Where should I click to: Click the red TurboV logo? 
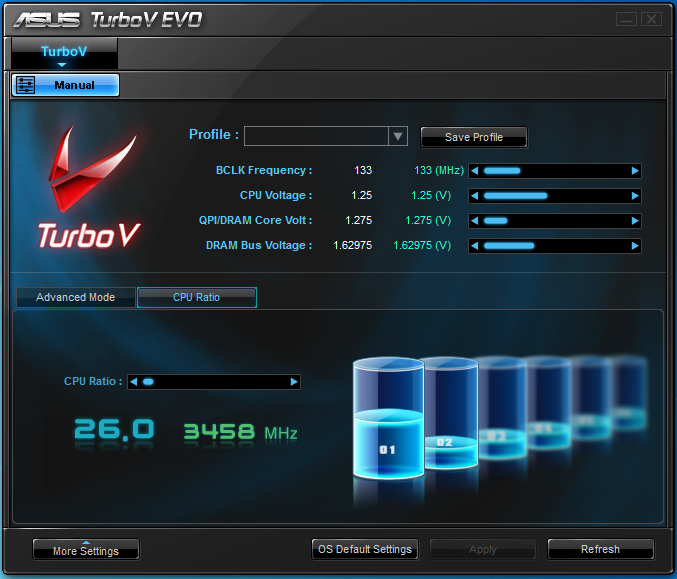click(x=90, y=188)
